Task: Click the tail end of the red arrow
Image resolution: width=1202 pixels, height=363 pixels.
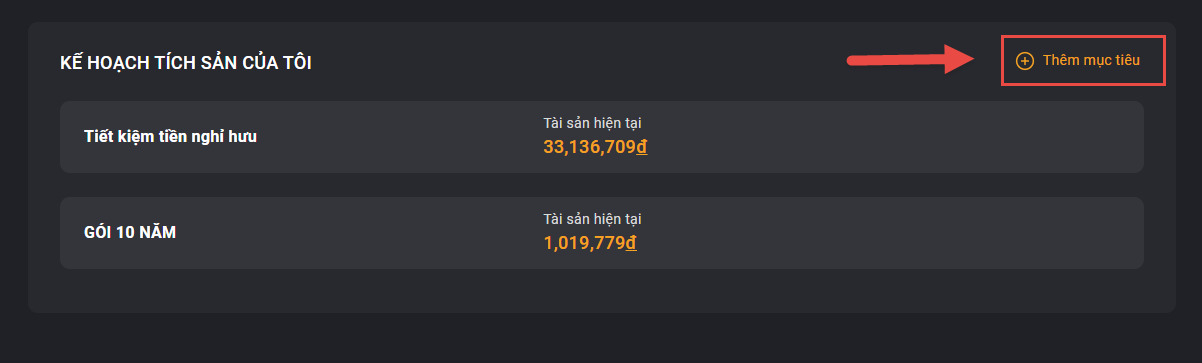Action: (854, 63)
